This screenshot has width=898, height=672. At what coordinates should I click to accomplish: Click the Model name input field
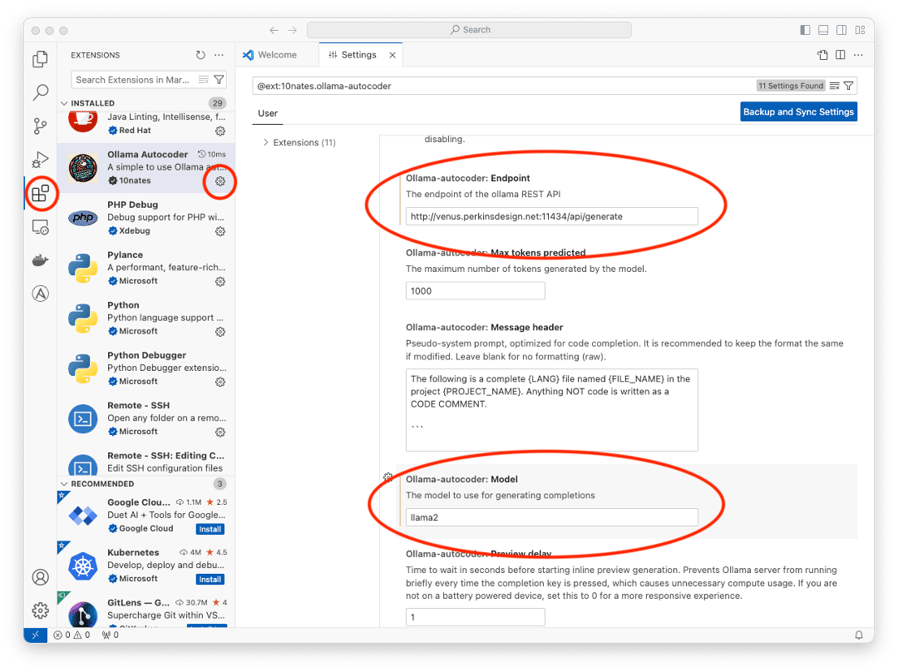[551, 517]
